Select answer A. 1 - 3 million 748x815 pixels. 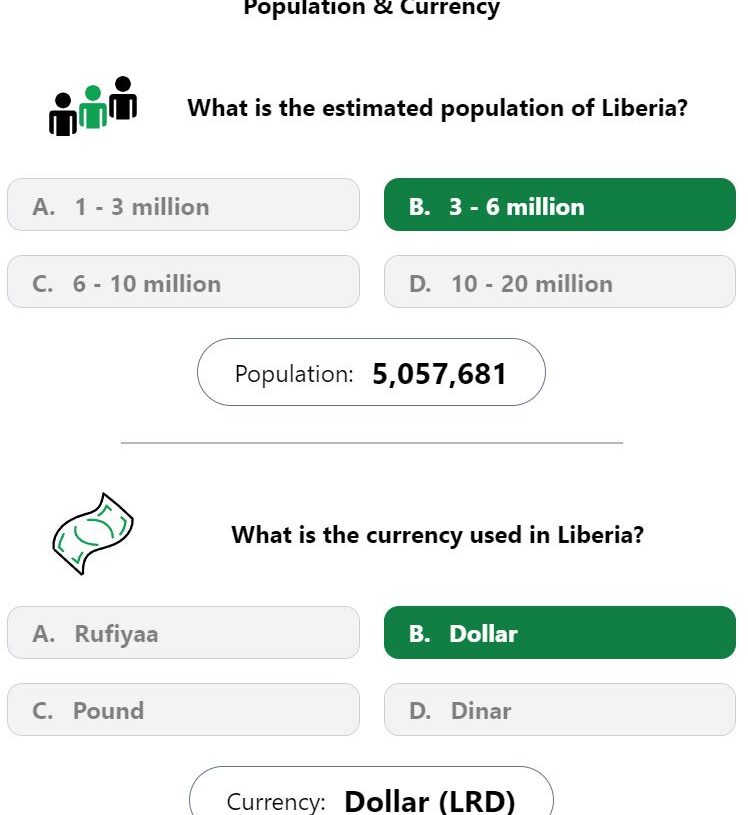click(183, 205)
